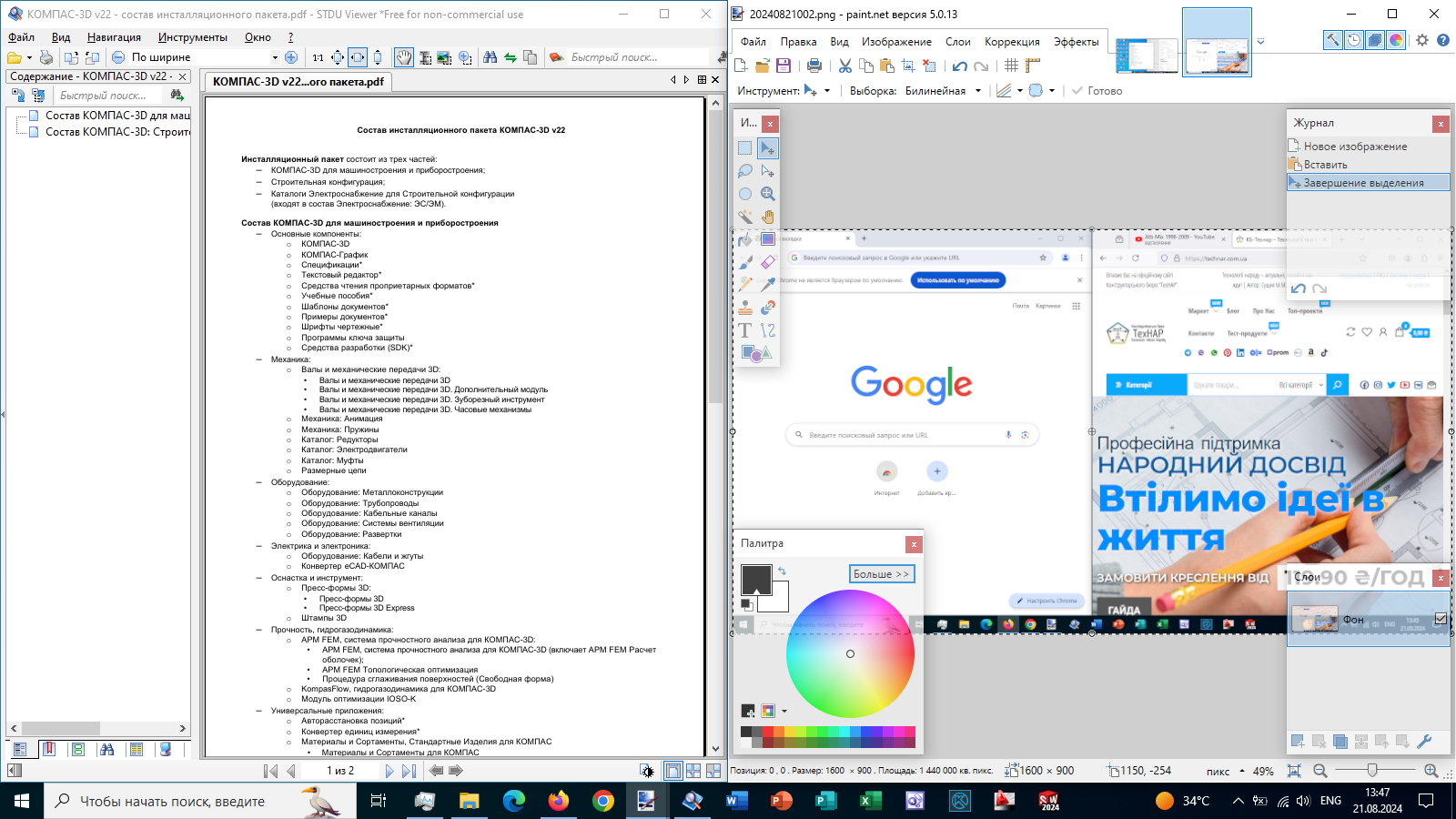The width and height of the screenshot is (1456, 819).
Task: Select the Magic Wand tool in paint.net
Action: click(745, 217)
